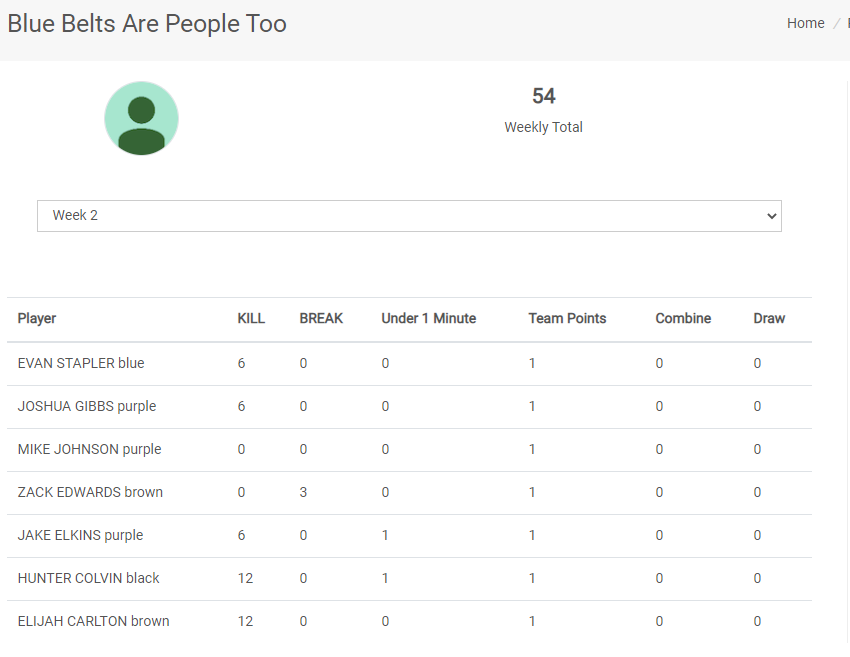Screen dimensions: 850x657
Task: Click the Under 1 Minute column header
Action: [x=428, y=319]
